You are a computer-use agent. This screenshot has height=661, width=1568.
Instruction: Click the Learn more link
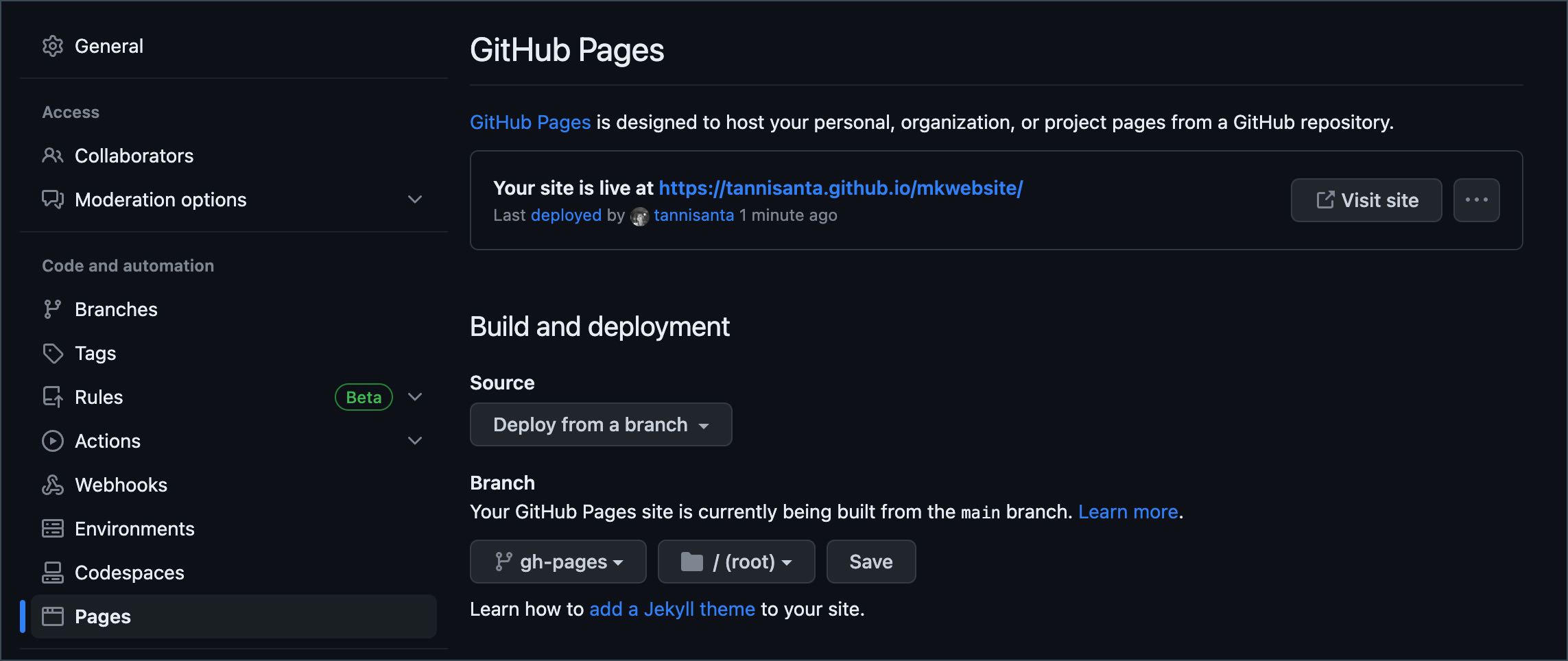[1128, 512]
